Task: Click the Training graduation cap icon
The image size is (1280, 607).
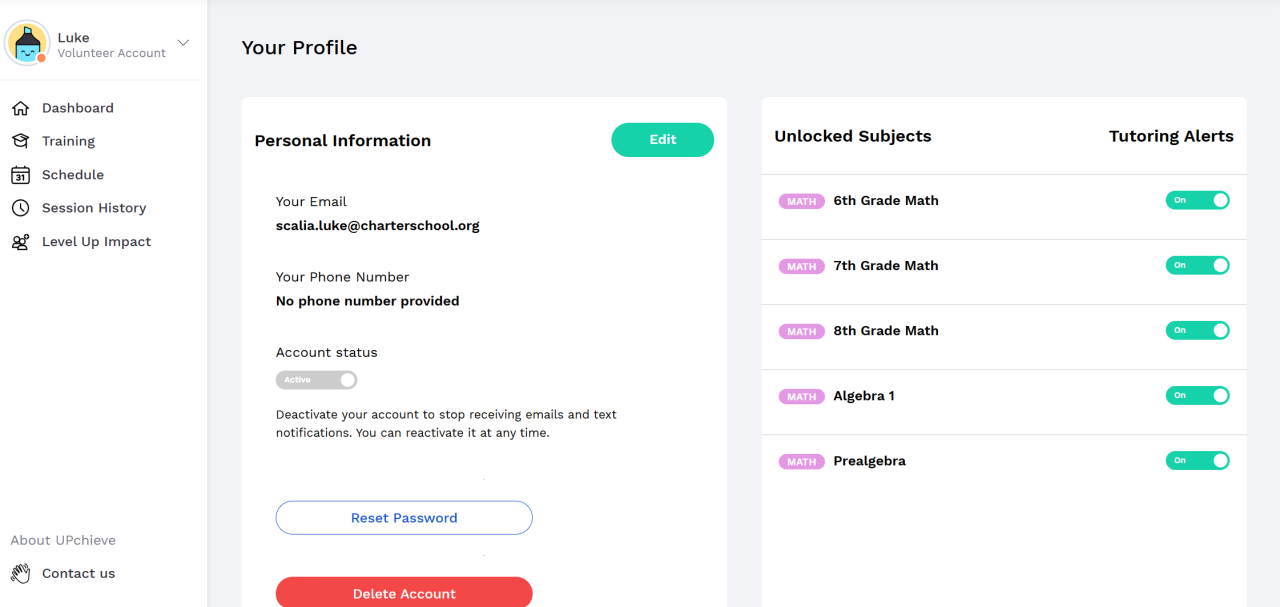Action: click(20, 141)
